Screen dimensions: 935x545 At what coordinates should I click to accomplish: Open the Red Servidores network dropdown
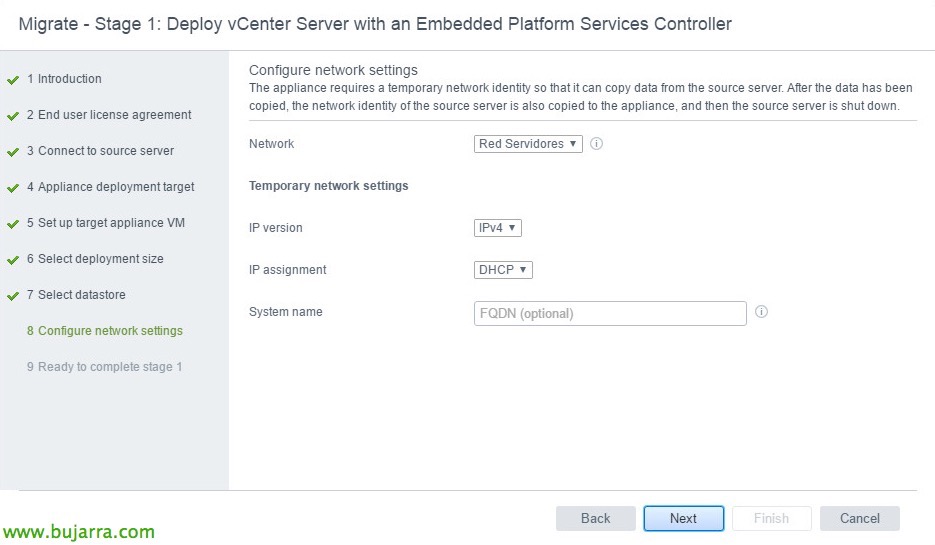[528, 144]
